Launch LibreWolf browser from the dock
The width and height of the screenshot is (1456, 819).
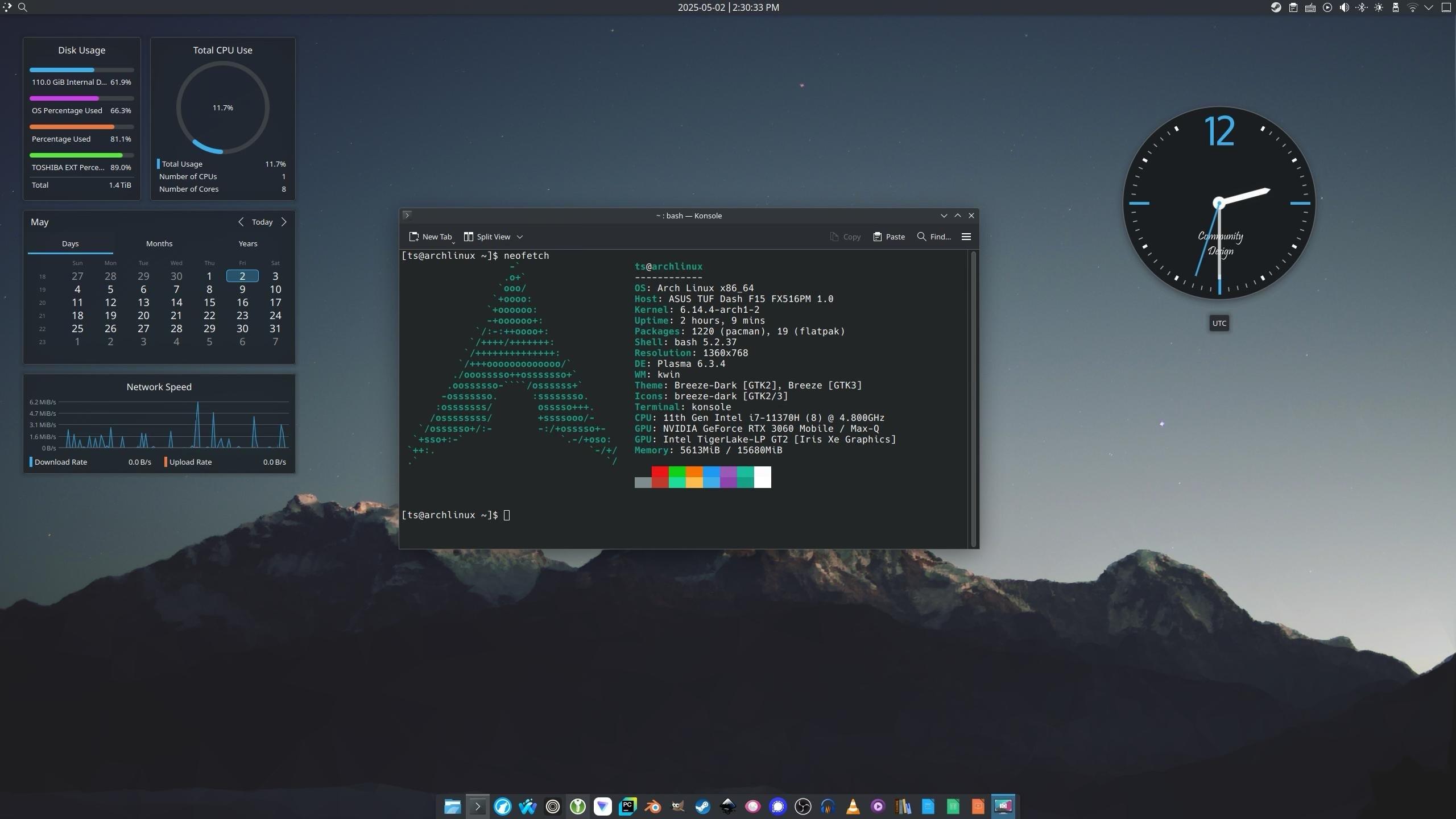click(503, 806)
